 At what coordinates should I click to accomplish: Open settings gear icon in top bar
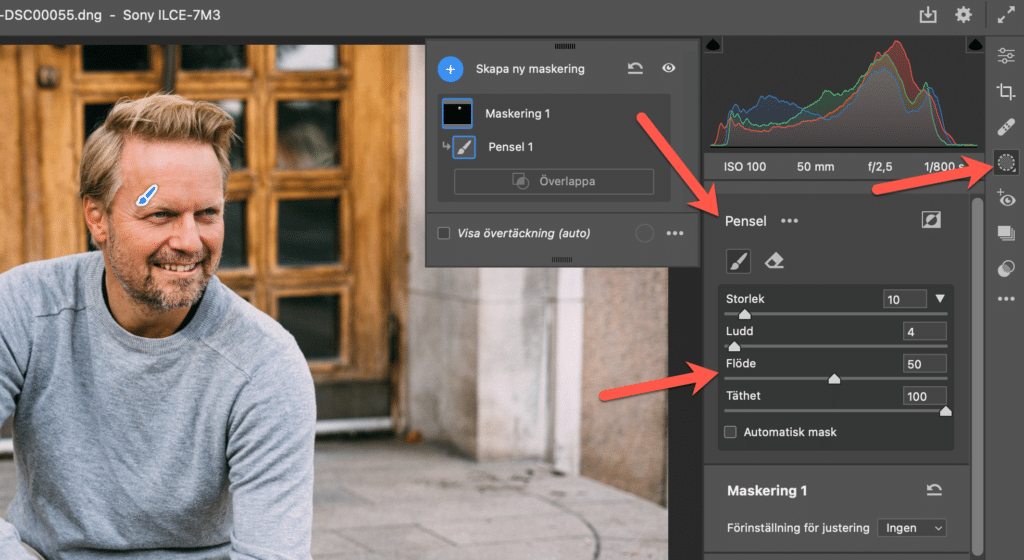(963, 15)
